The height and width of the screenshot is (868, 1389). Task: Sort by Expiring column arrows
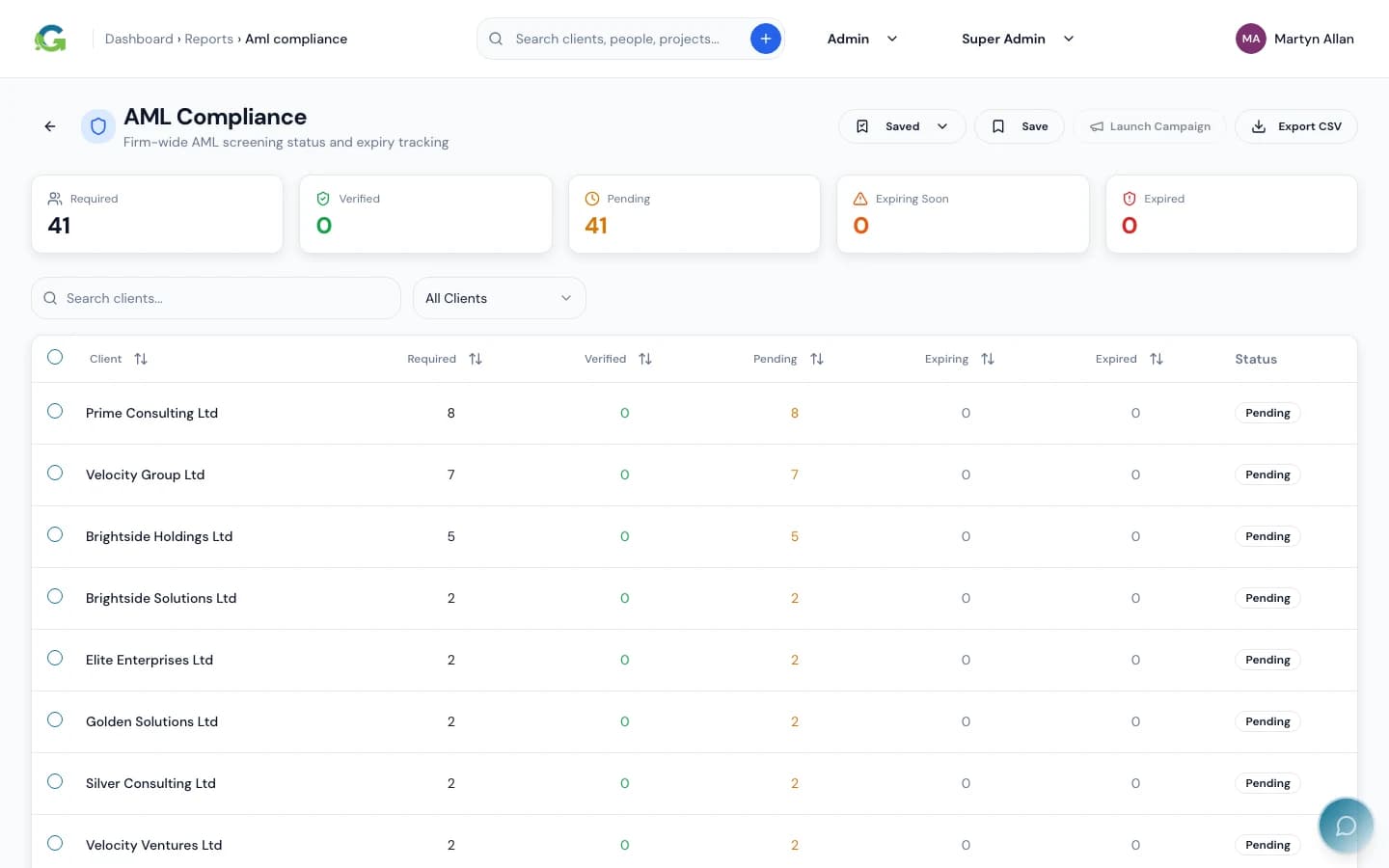[988, 359]
